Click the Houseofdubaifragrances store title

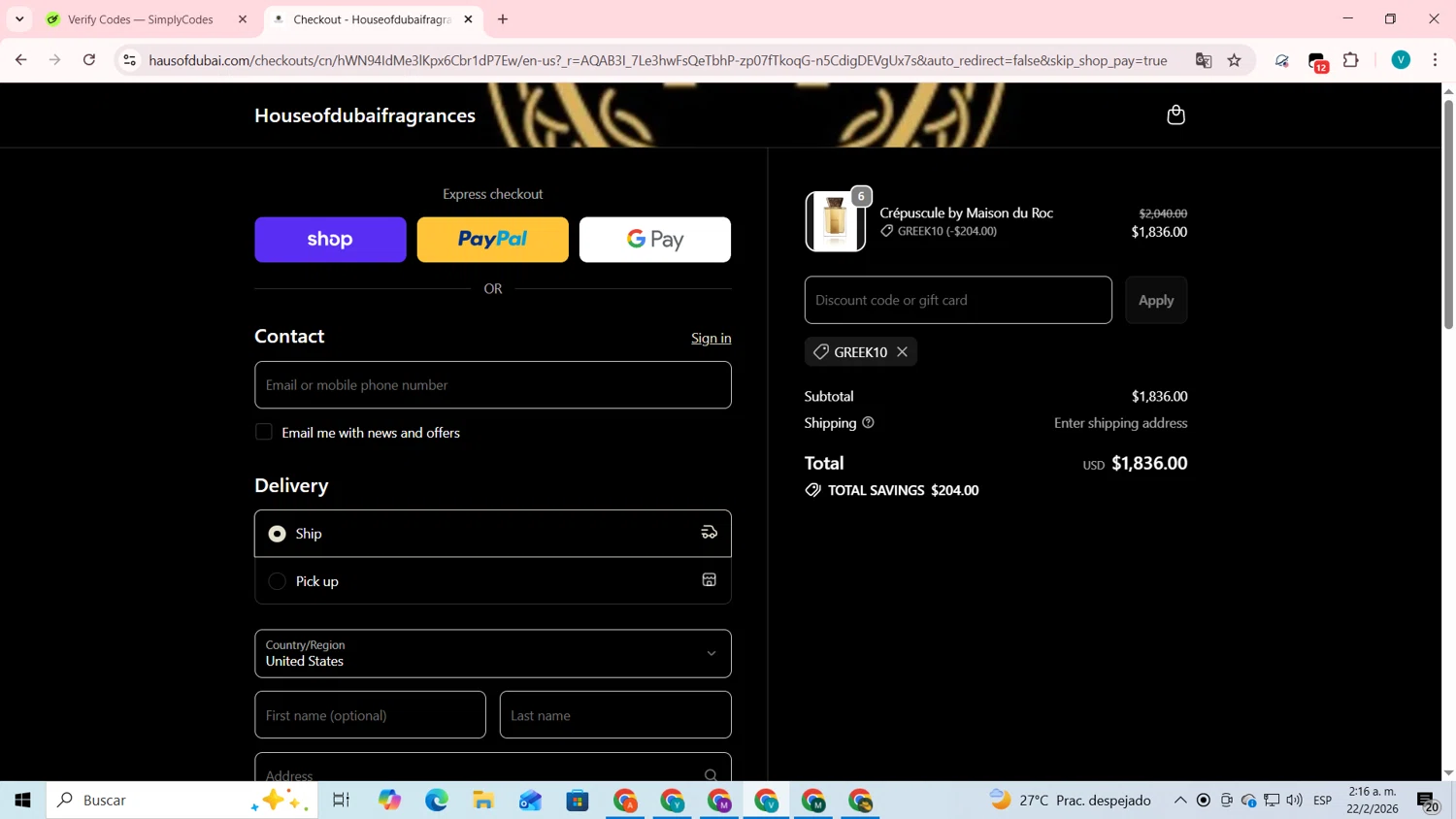[365, 115]
